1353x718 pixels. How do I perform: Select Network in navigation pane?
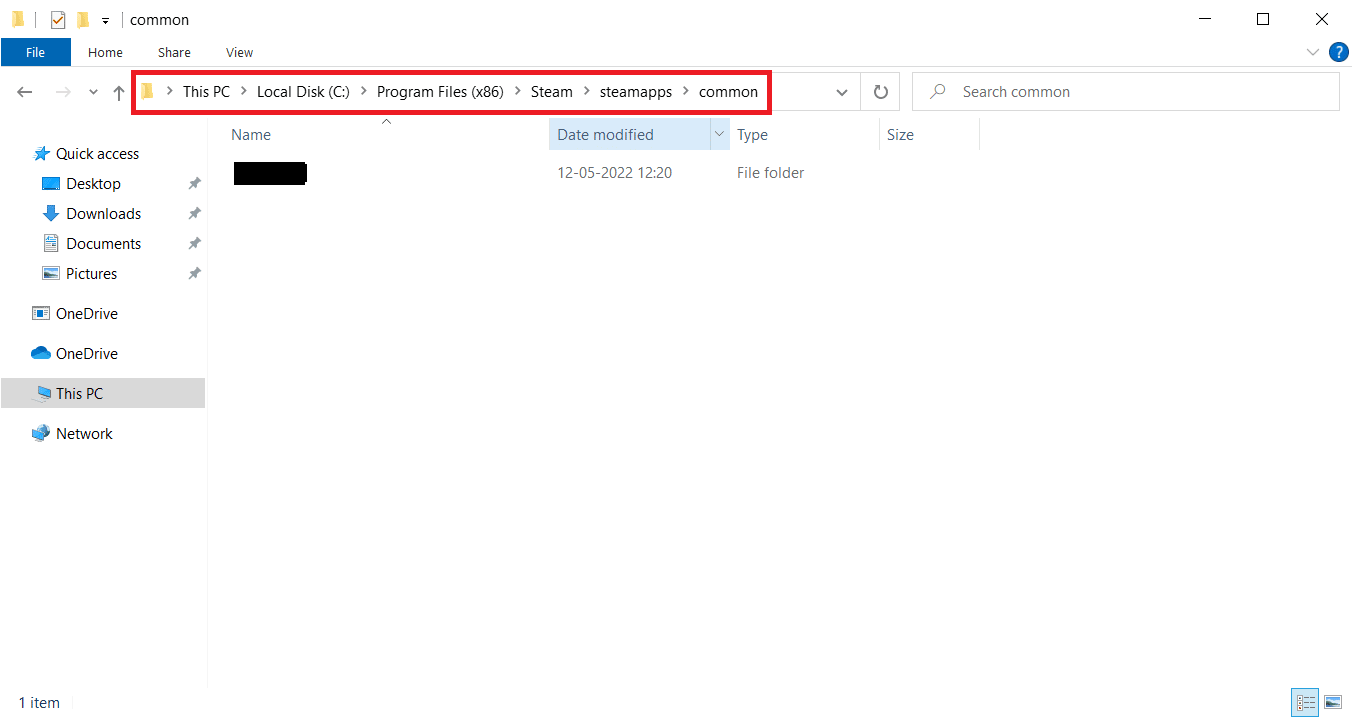pyautogui.click(x=84, y=434)
